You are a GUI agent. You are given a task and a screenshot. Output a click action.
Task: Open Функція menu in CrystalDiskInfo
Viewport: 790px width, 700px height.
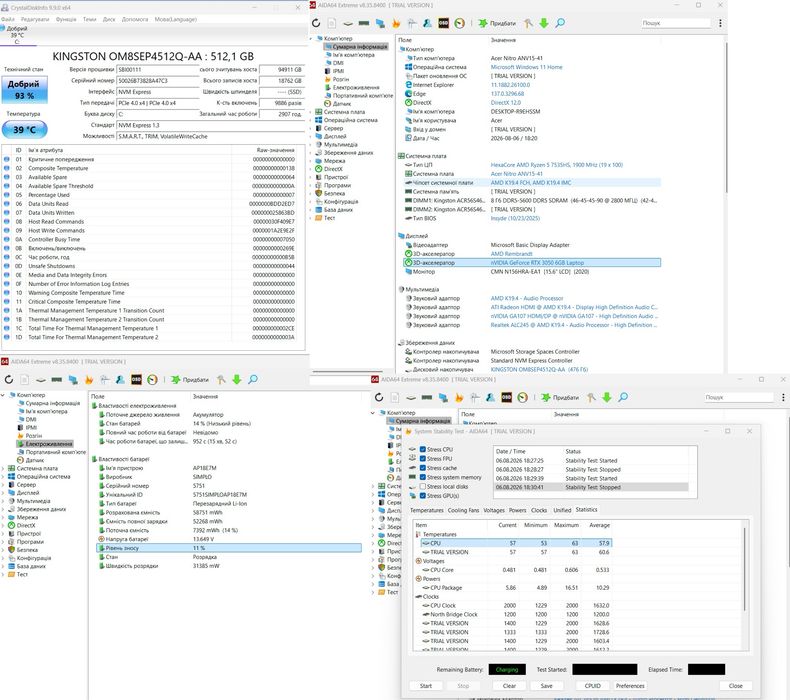coord(66,19)
